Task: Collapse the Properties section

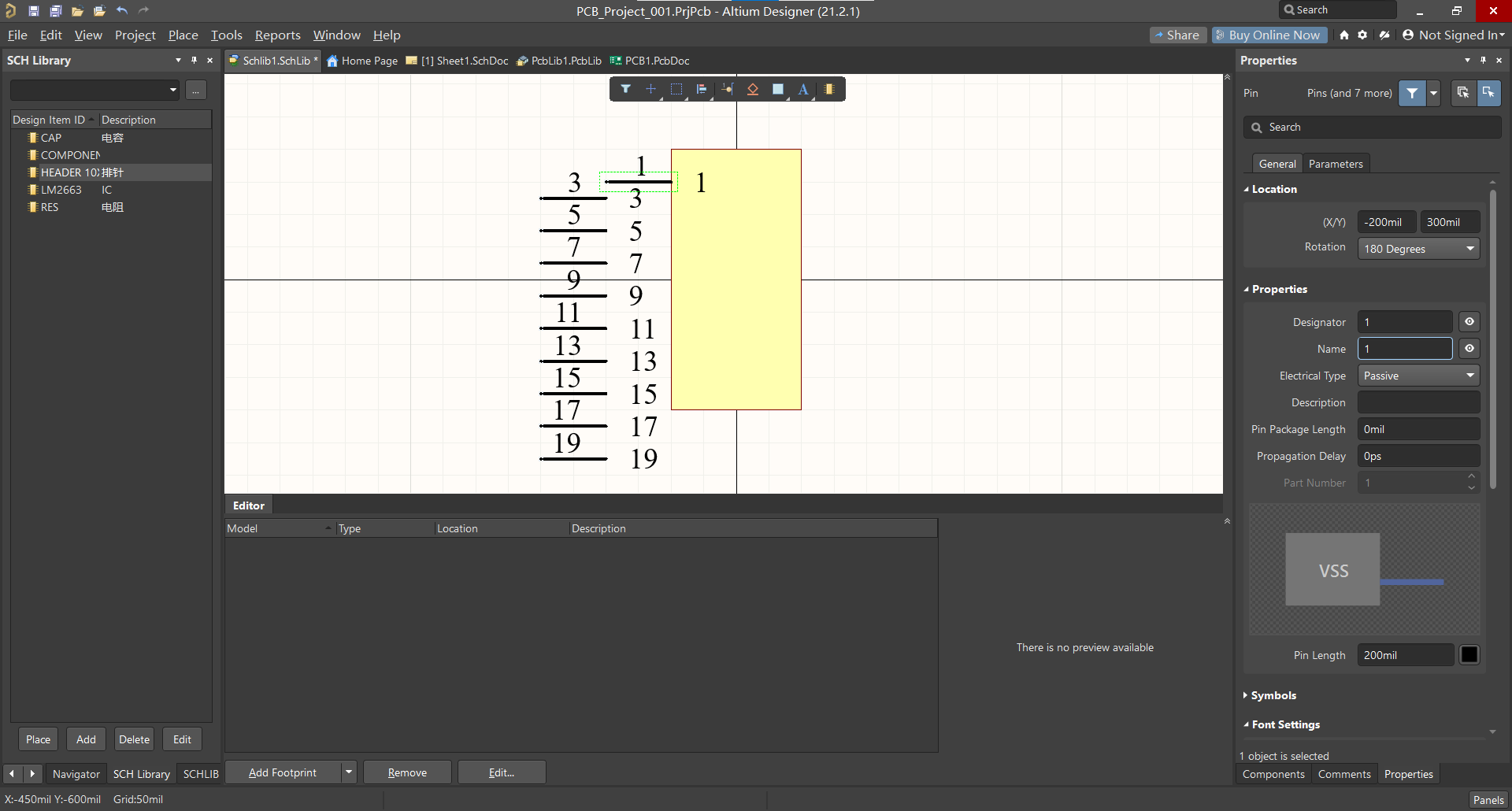Action: pos(1247,289)
